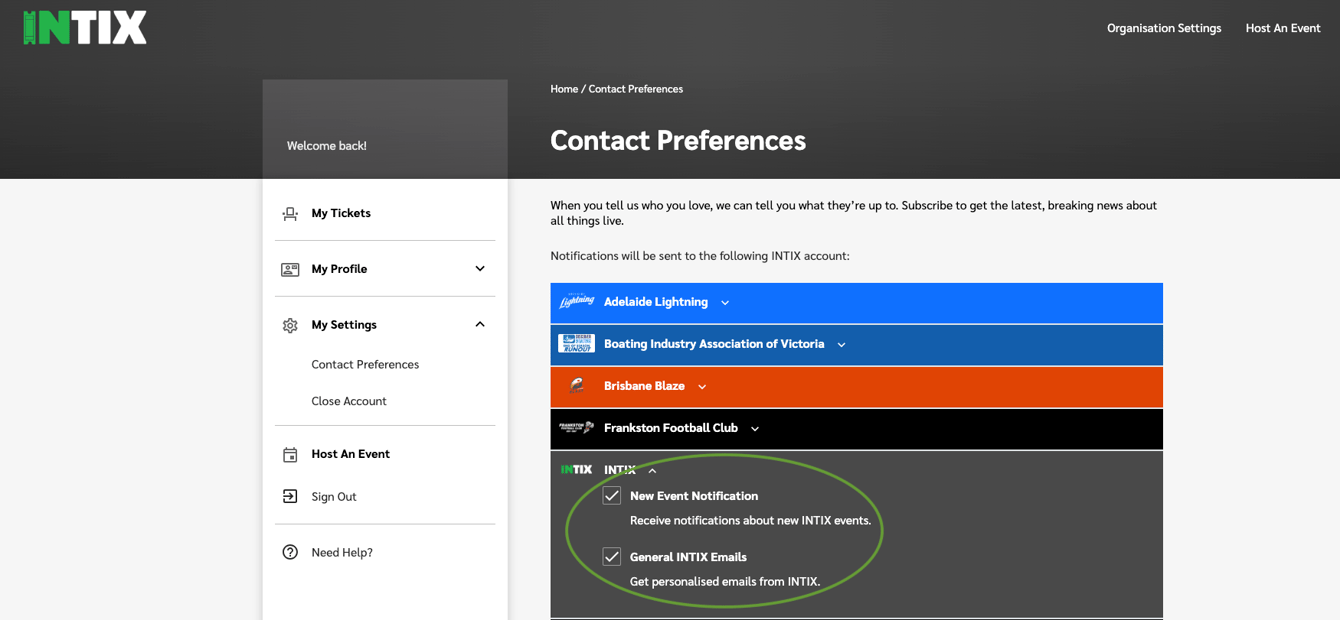Image resolution: width=1340 pixels, height=620 pixels.
Task: Select Close Account under My Settings
Action: [x=349, y=401]
